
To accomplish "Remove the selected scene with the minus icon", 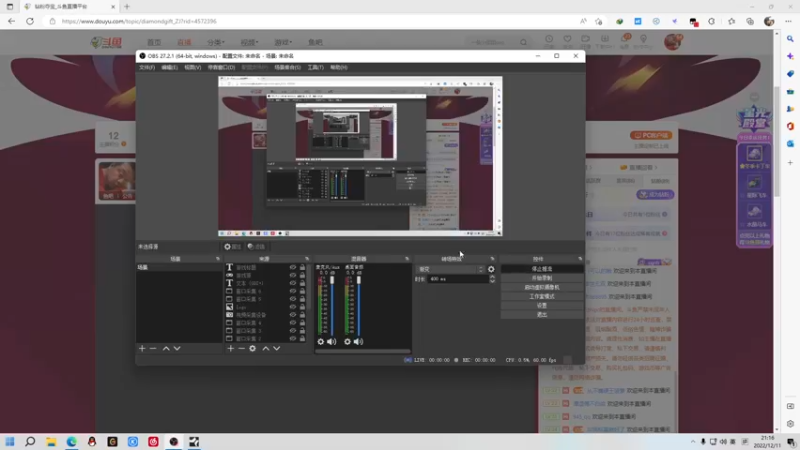I will coord(153,348).
